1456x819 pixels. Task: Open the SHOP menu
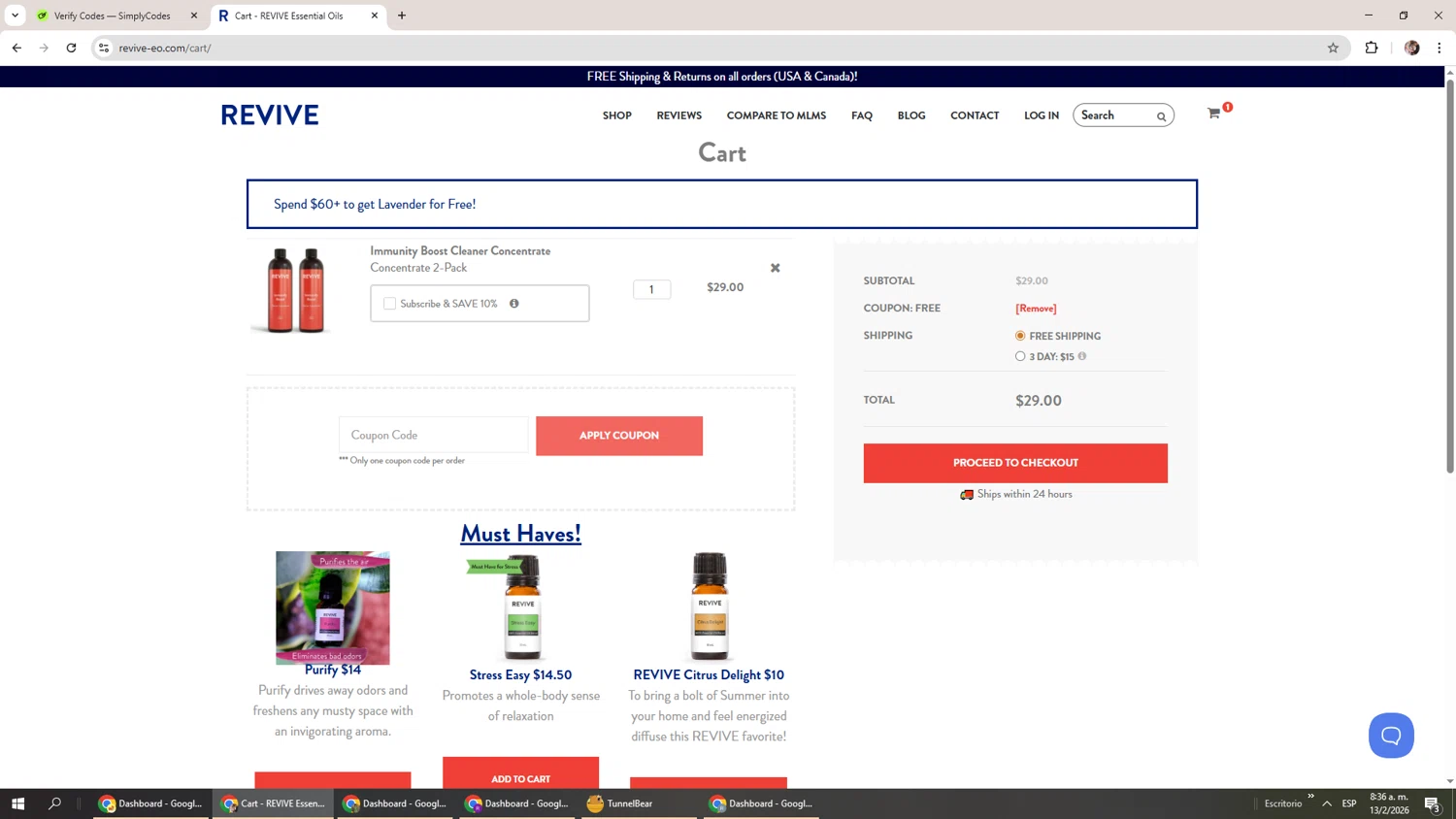point(617,115)
